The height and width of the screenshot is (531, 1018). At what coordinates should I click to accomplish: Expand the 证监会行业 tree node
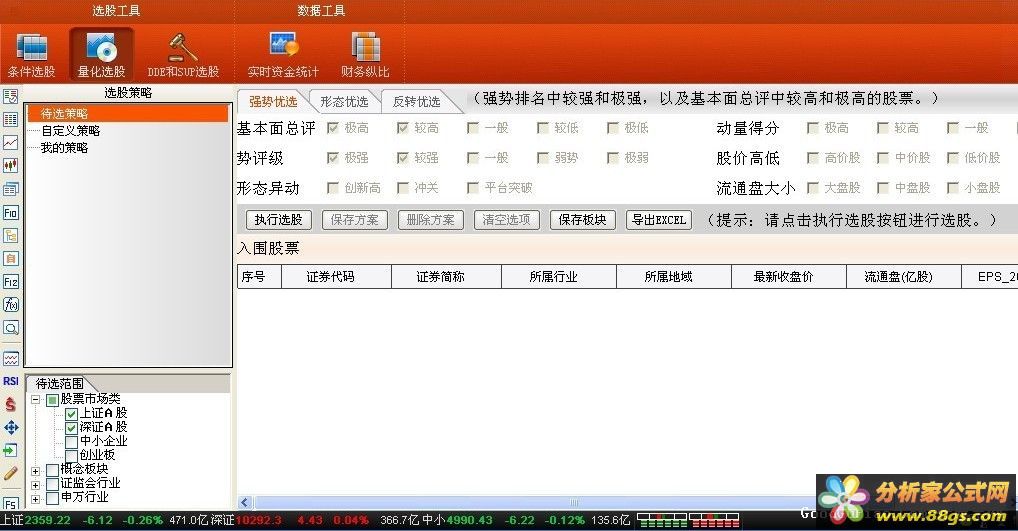coord(36,485)
